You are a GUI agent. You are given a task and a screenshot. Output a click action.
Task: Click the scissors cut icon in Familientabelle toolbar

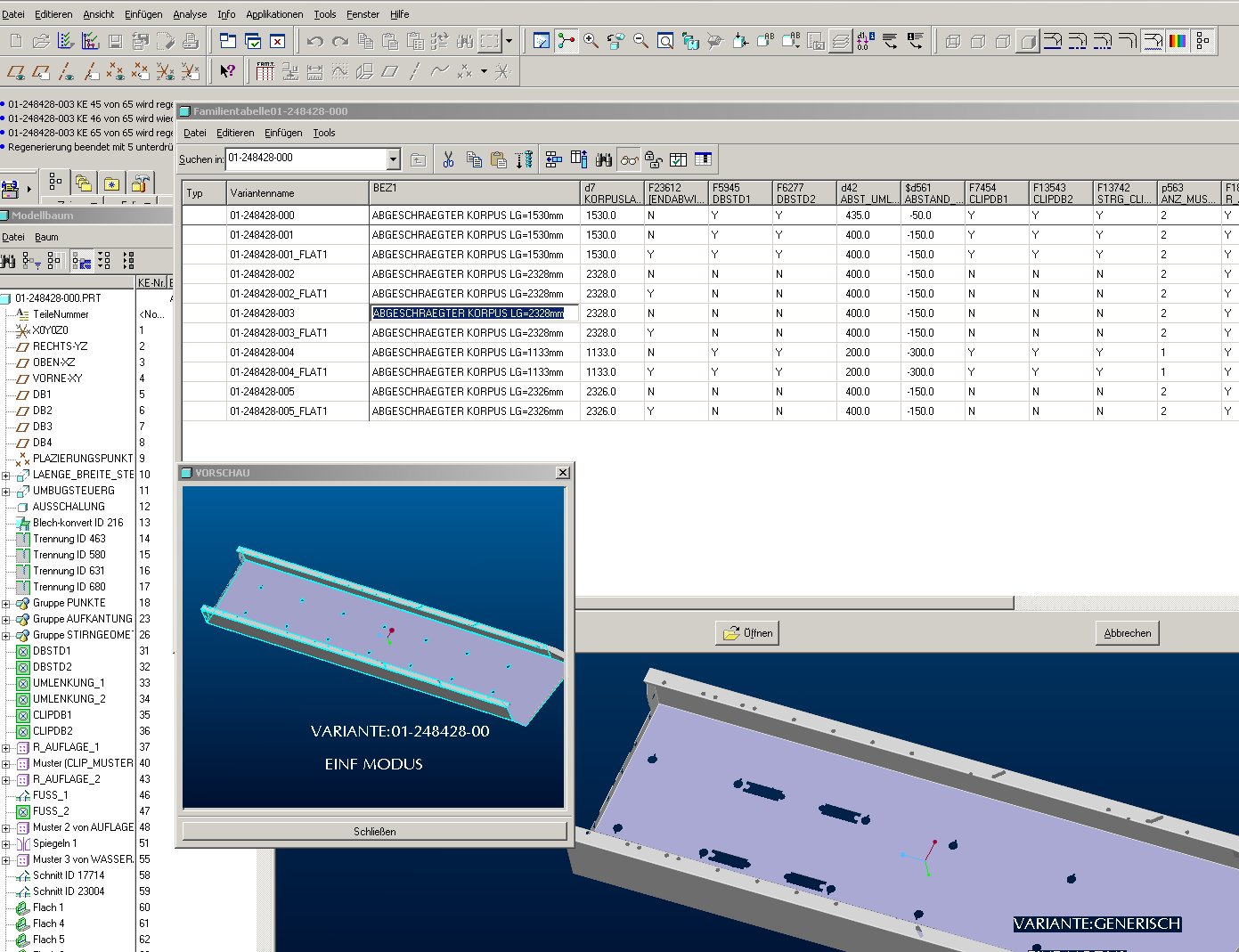448,159
